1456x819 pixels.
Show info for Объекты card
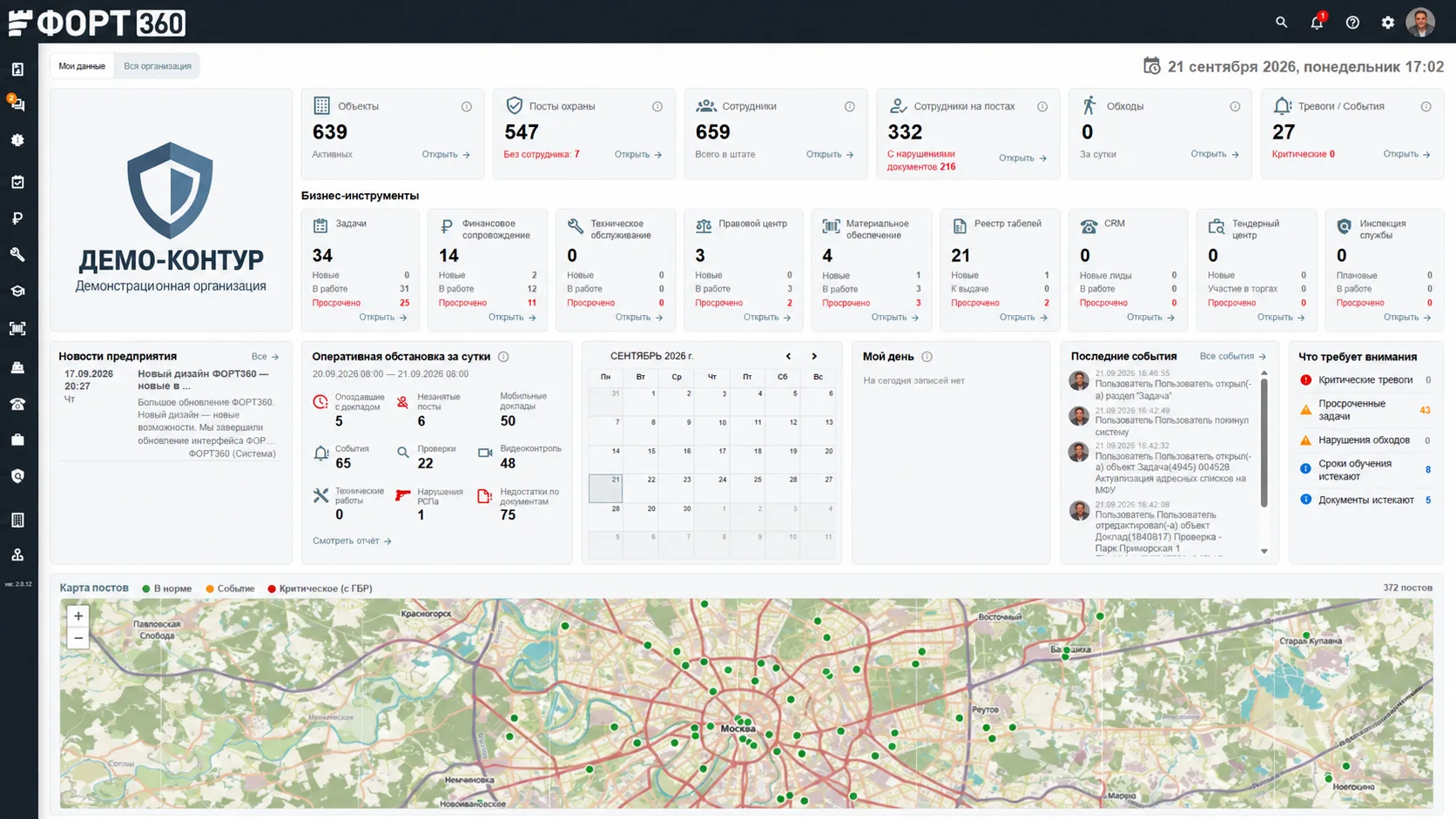click(467, 106)
